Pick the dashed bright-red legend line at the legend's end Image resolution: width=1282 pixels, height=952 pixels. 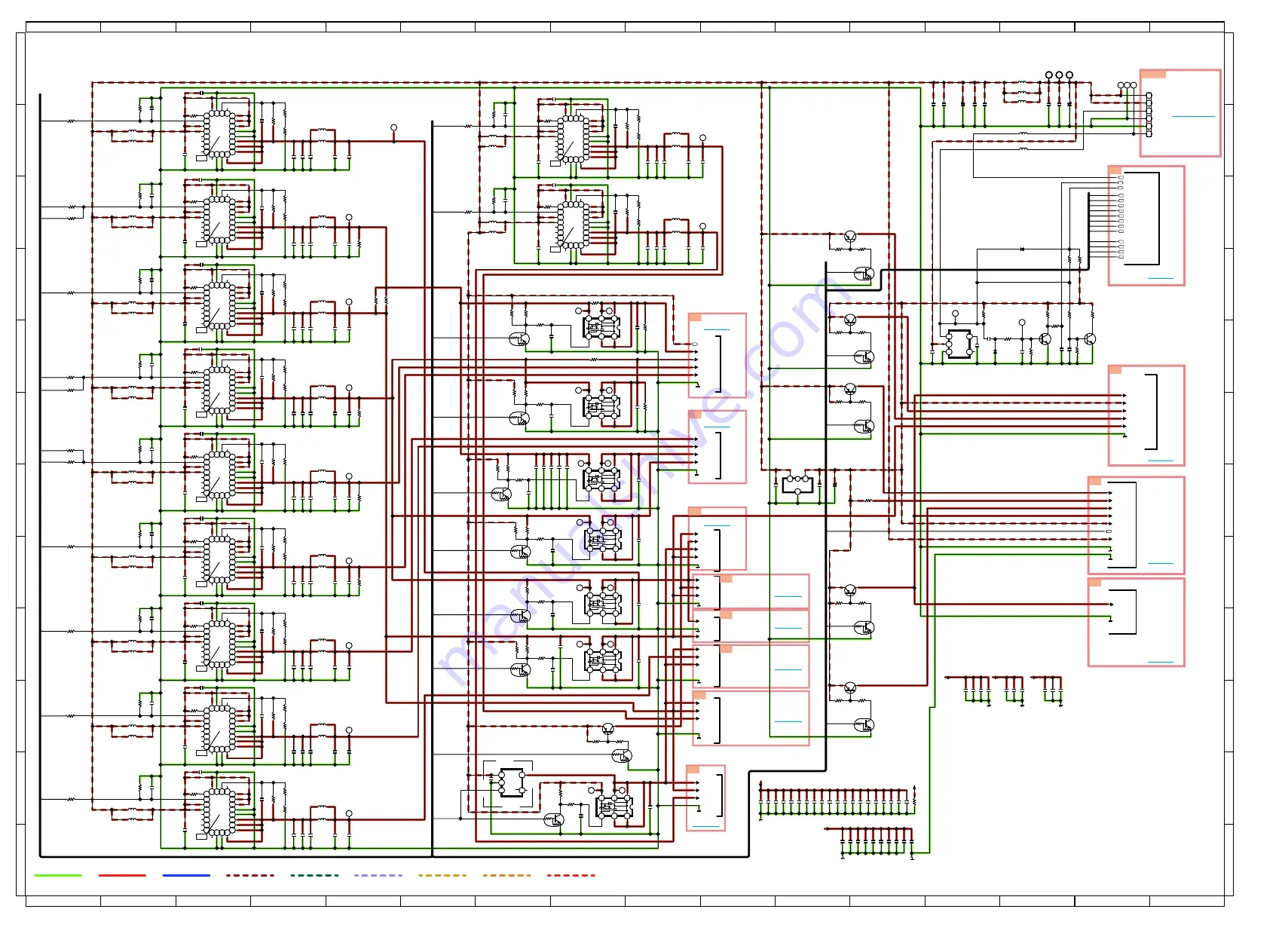[x=571, y=875]
